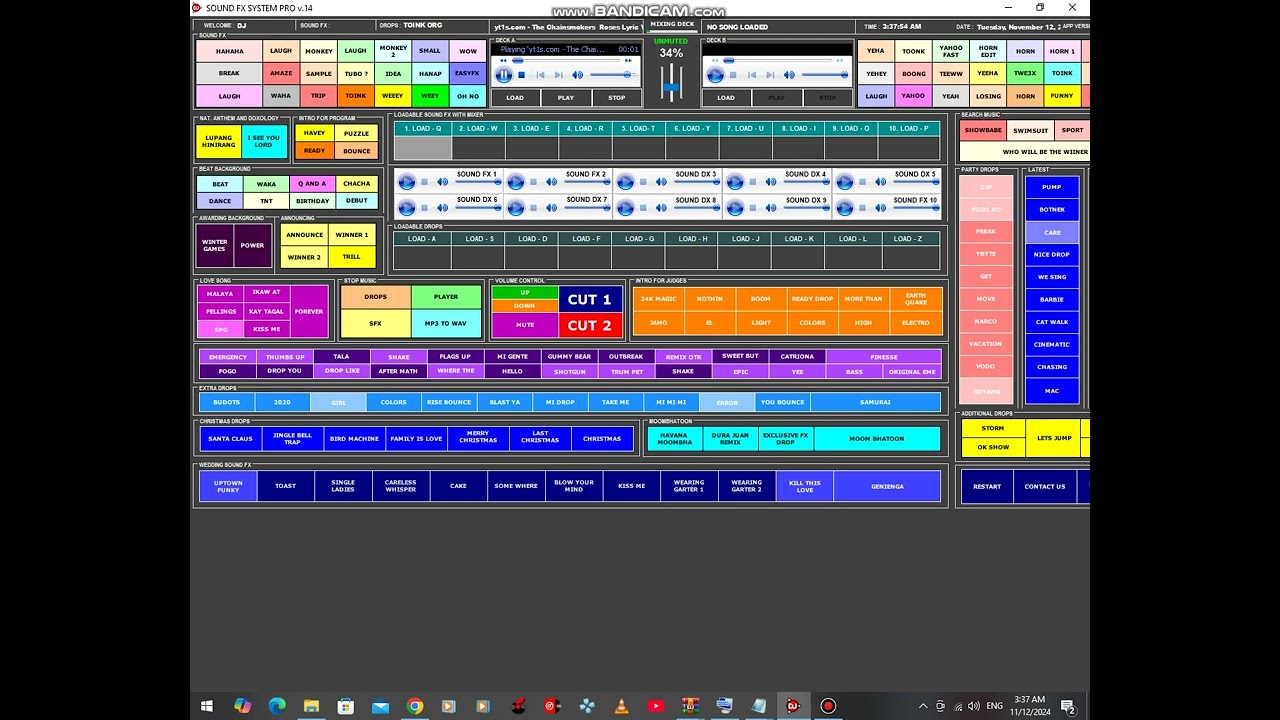Viewport: 1280px width, 720px height.
Task: Click the LOAD button under Deck A
Action: (x=515, y=97)
